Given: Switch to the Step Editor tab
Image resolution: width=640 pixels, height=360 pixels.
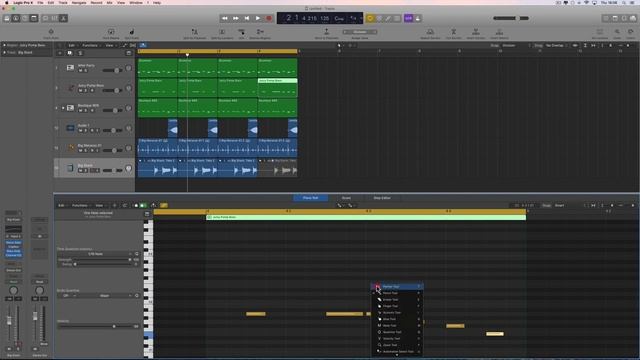Looking at the screenshot, I should pyautogui.click(x=382, y=198).
